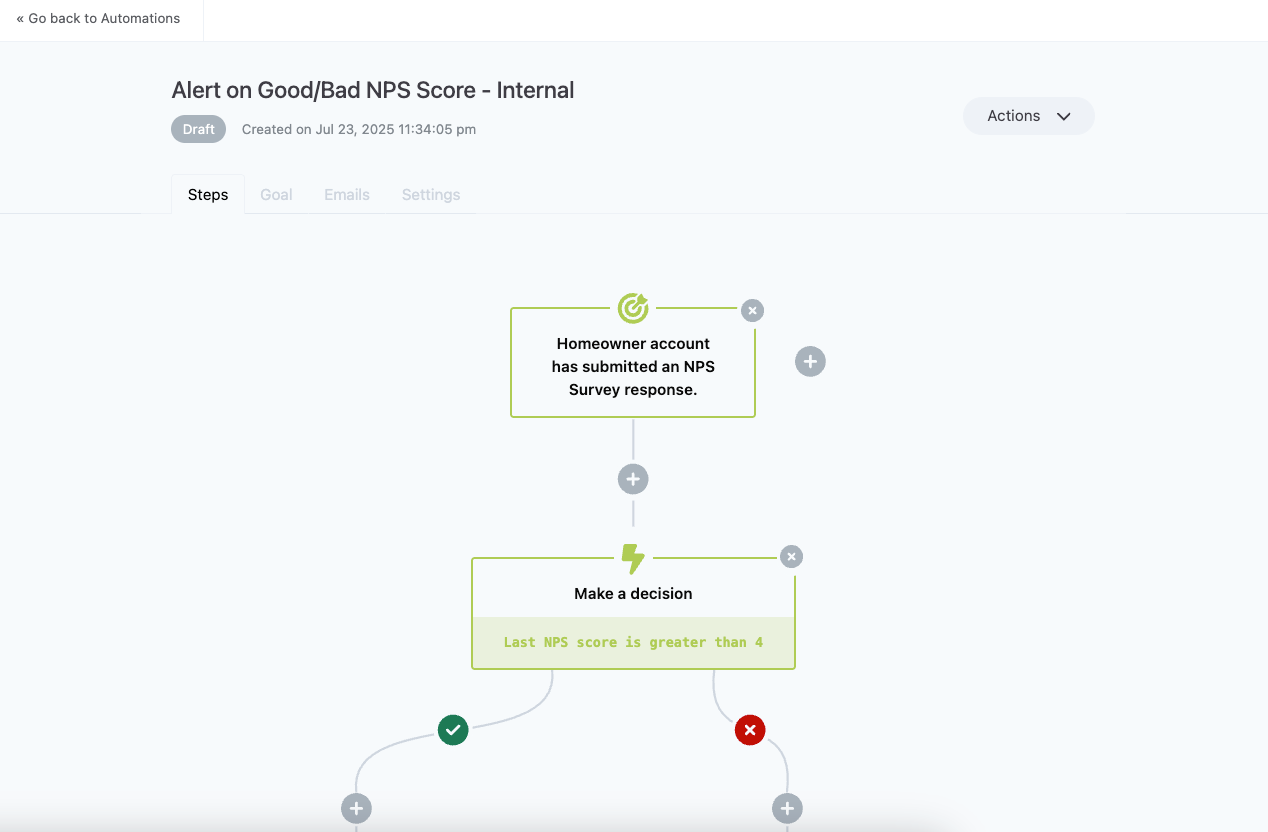Image resolution: width=1268 pixels, height=832 pixels.
Task: Click the lightning bolt decision icon
Action: pyautogui.click(x=633, y=558)
